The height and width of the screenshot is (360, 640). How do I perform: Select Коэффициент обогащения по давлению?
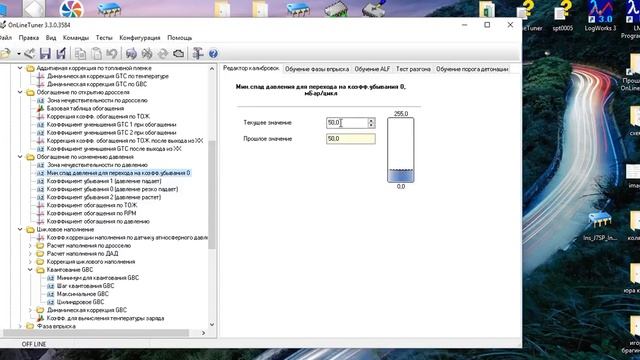98,221
